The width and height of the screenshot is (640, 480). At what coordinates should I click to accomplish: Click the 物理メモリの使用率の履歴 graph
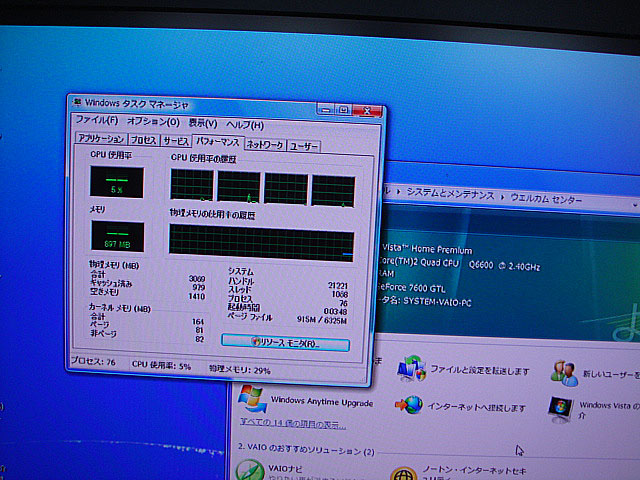[261, 243]
